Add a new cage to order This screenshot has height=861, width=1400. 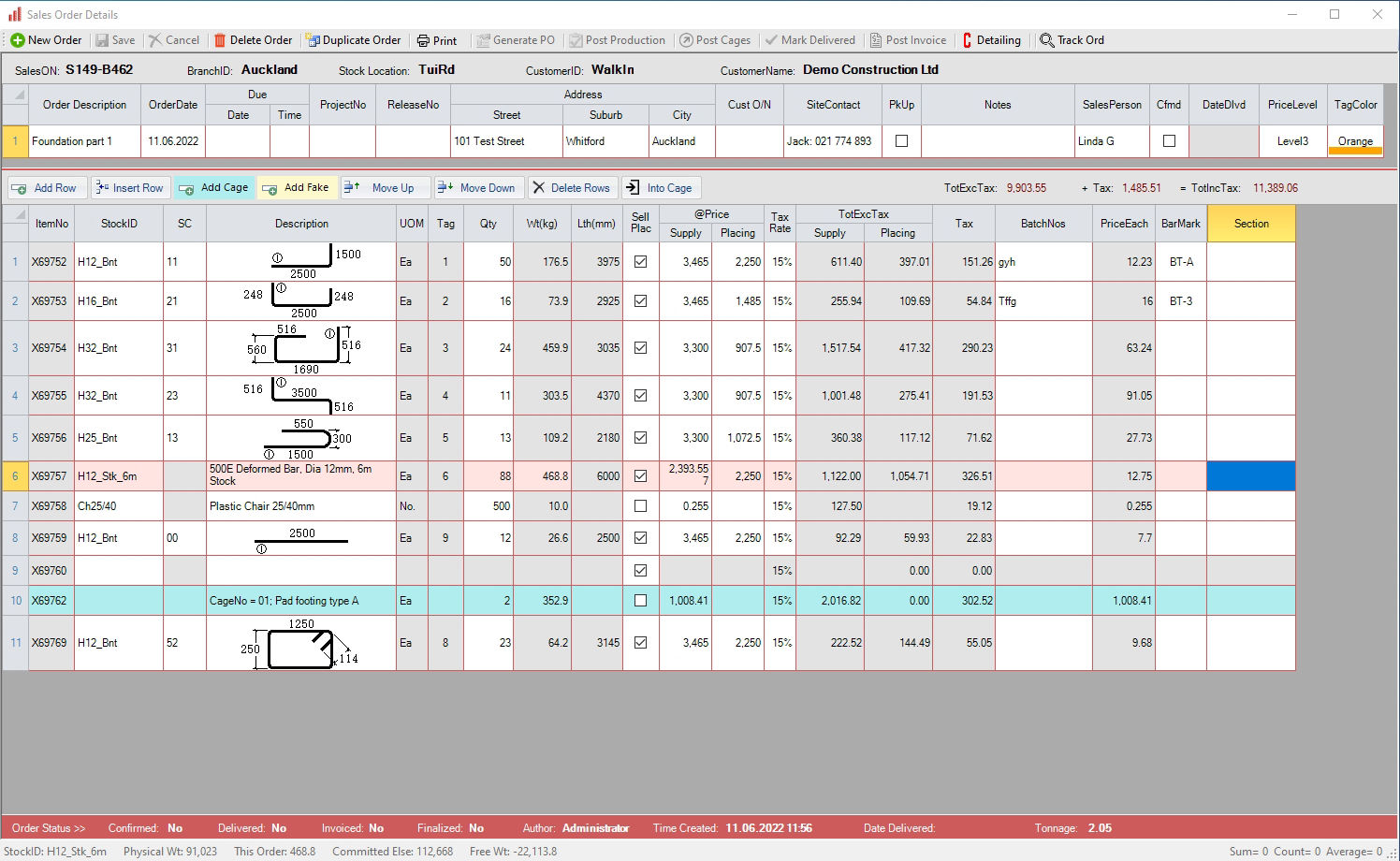(x=214, y=188)
